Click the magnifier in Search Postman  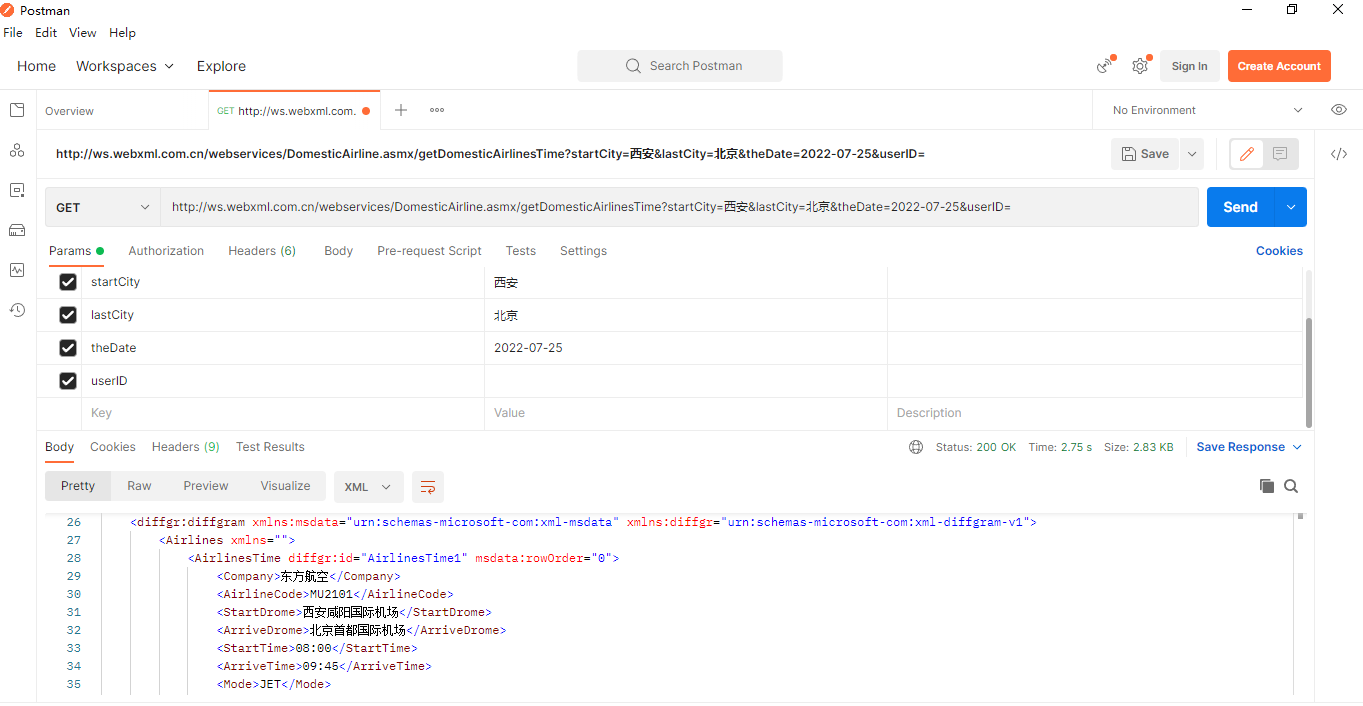[x=633, y=66]
